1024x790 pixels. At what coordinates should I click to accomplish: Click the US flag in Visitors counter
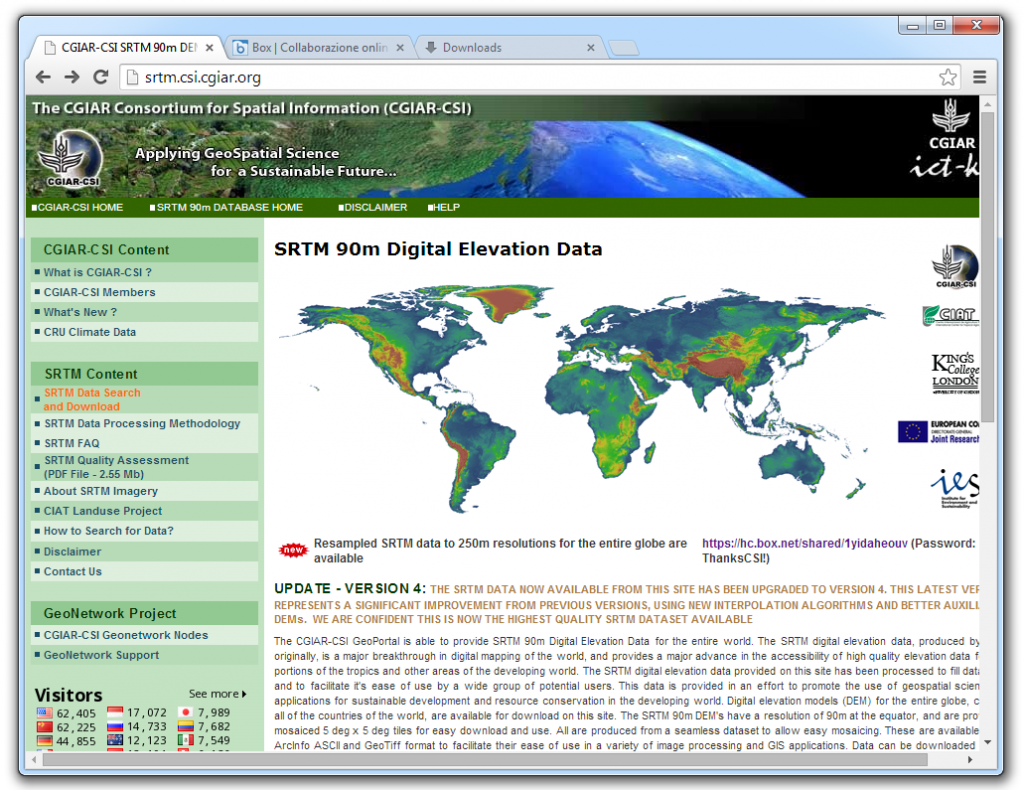(44, 713)
